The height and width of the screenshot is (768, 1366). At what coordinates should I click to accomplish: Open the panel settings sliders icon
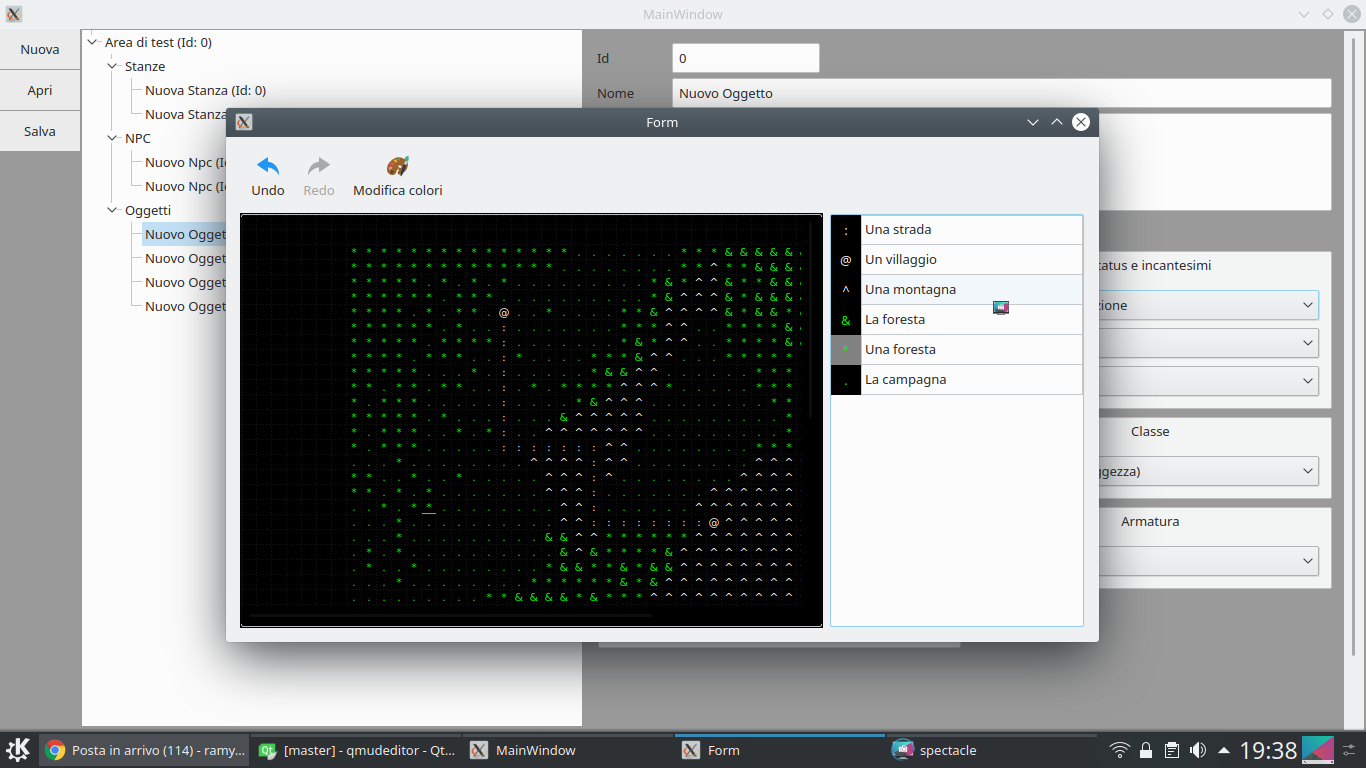click(1350, 750)
